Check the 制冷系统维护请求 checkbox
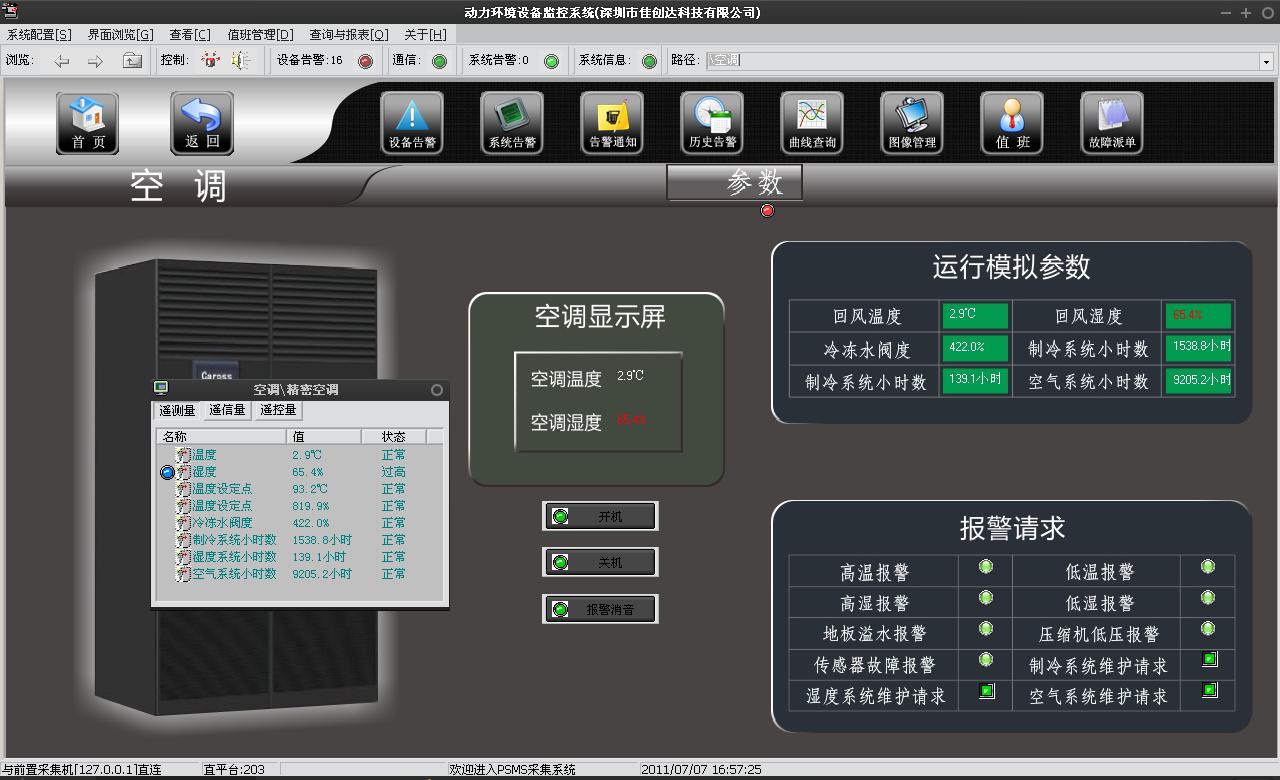 point(1208,659)
